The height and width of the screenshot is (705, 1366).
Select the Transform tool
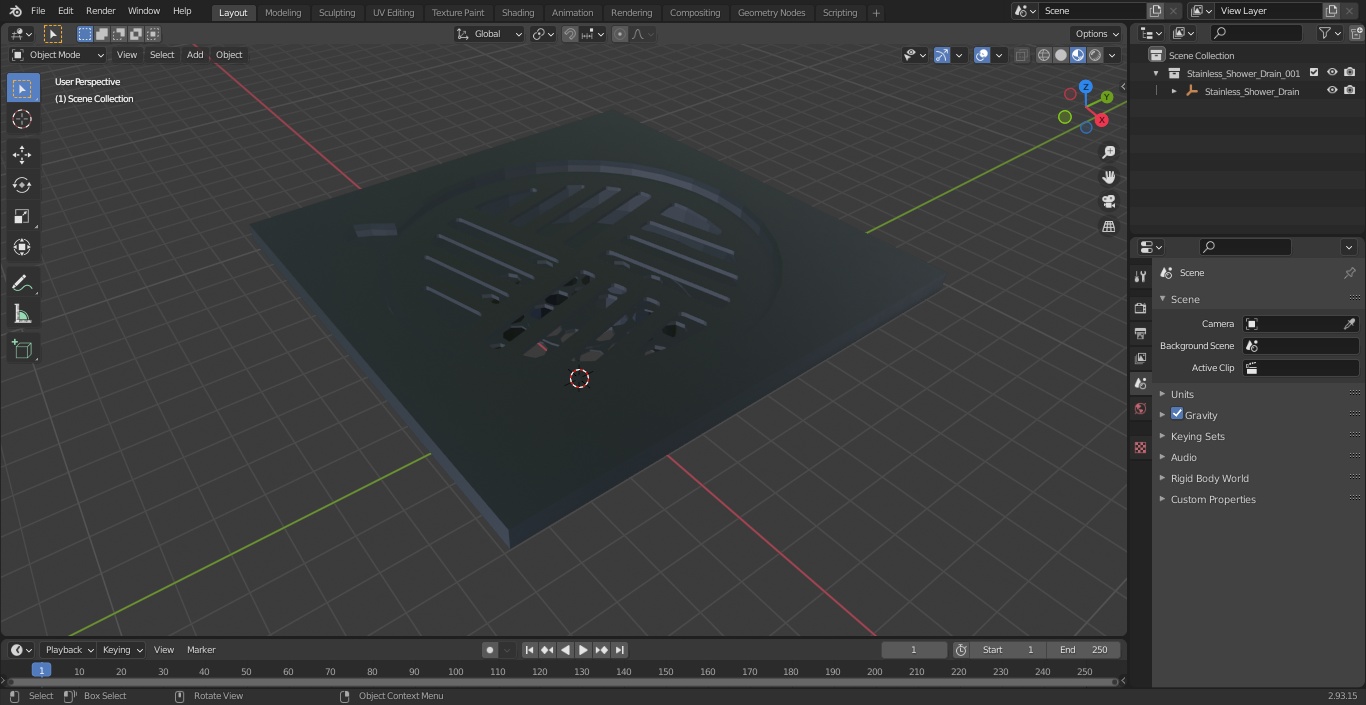pos(22,247)
